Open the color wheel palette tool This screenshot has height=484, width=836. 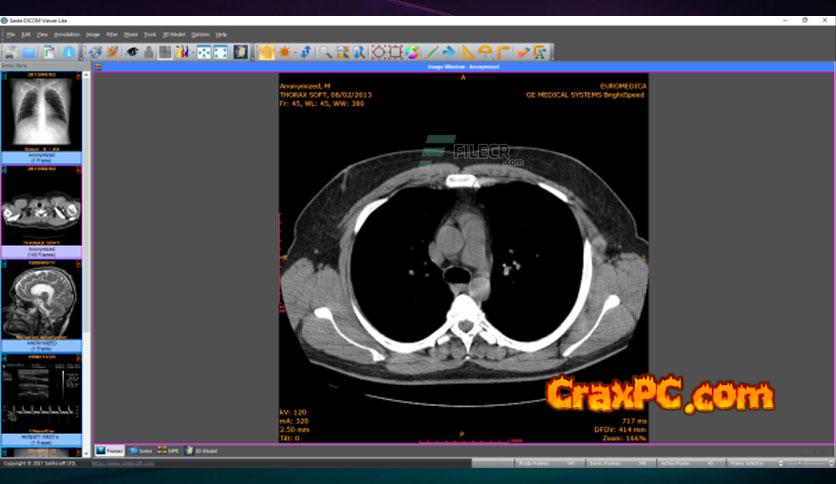412,52
